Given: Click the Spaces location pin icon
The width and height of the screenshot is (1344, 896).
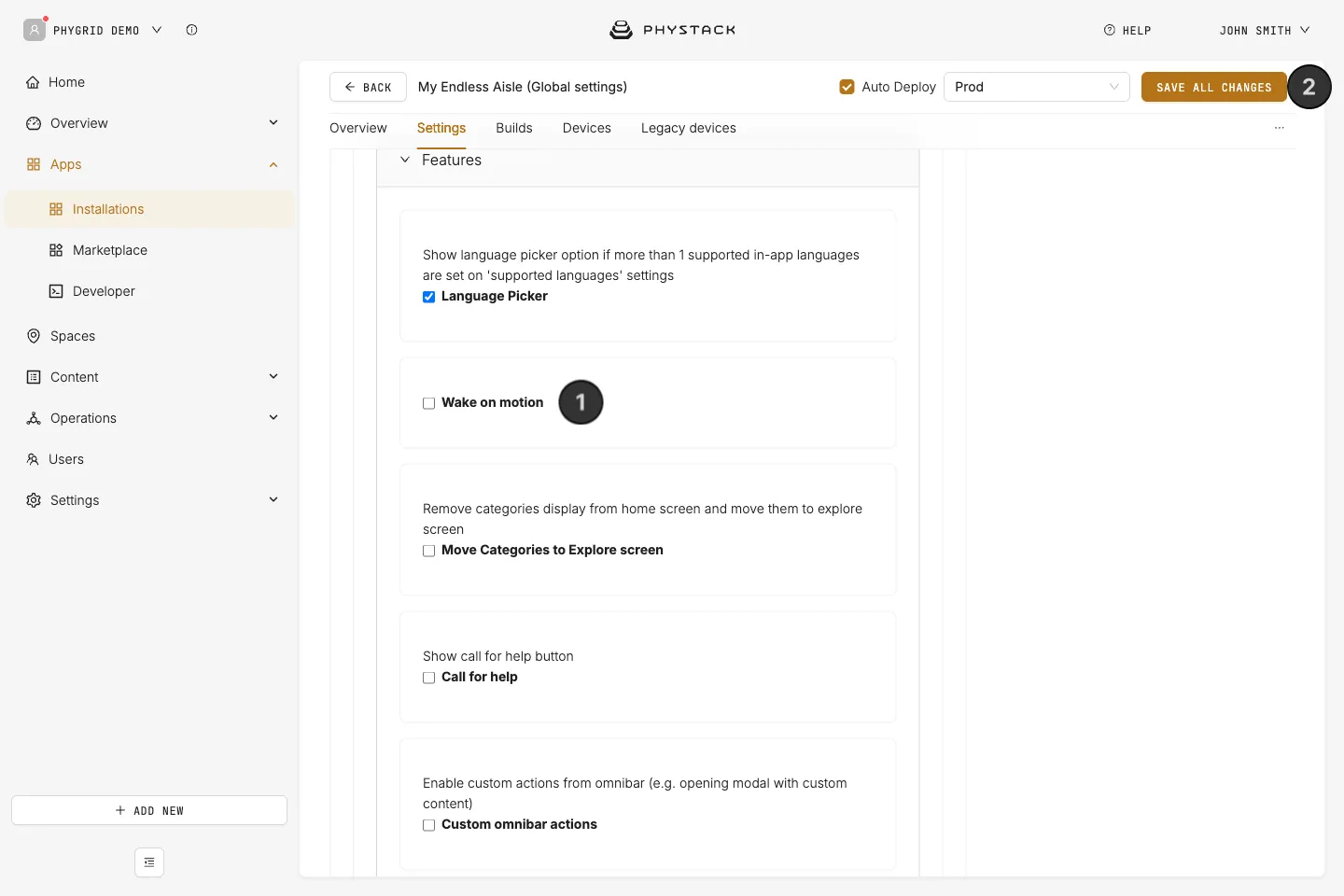Looking at the screenshot, I should [34, 336].
